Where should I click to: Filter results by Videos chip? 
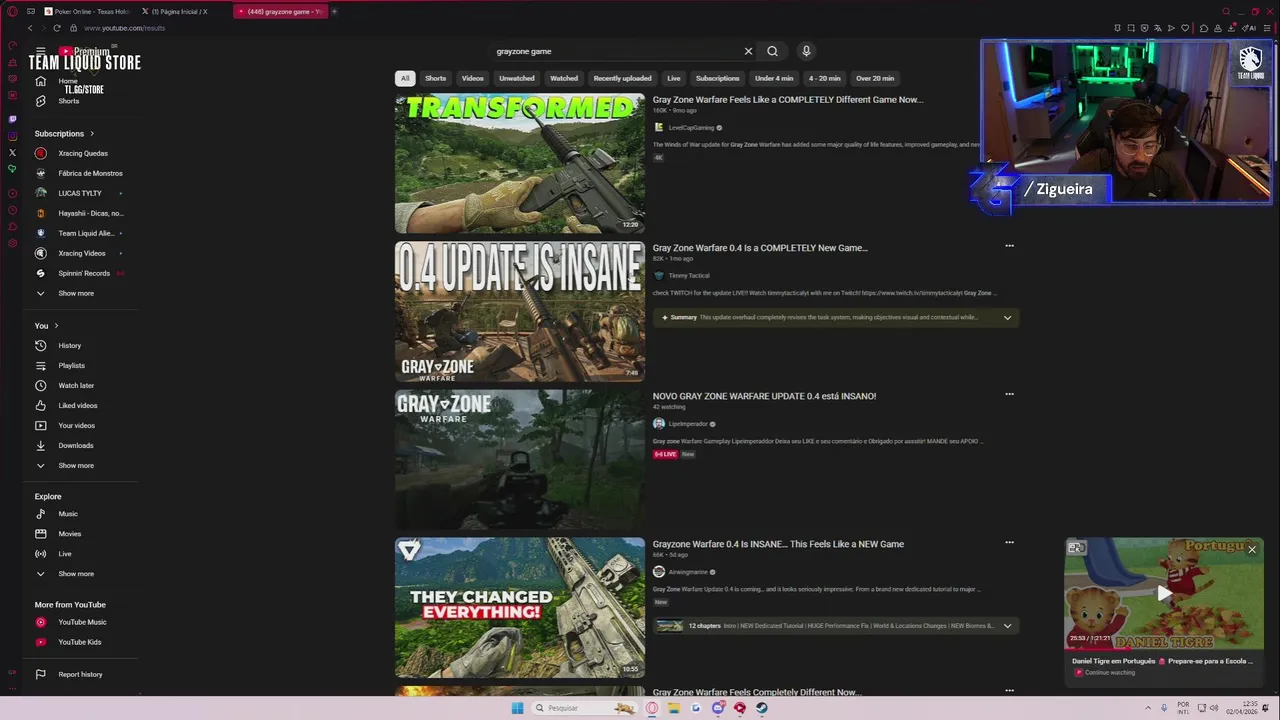coord(472,78)
